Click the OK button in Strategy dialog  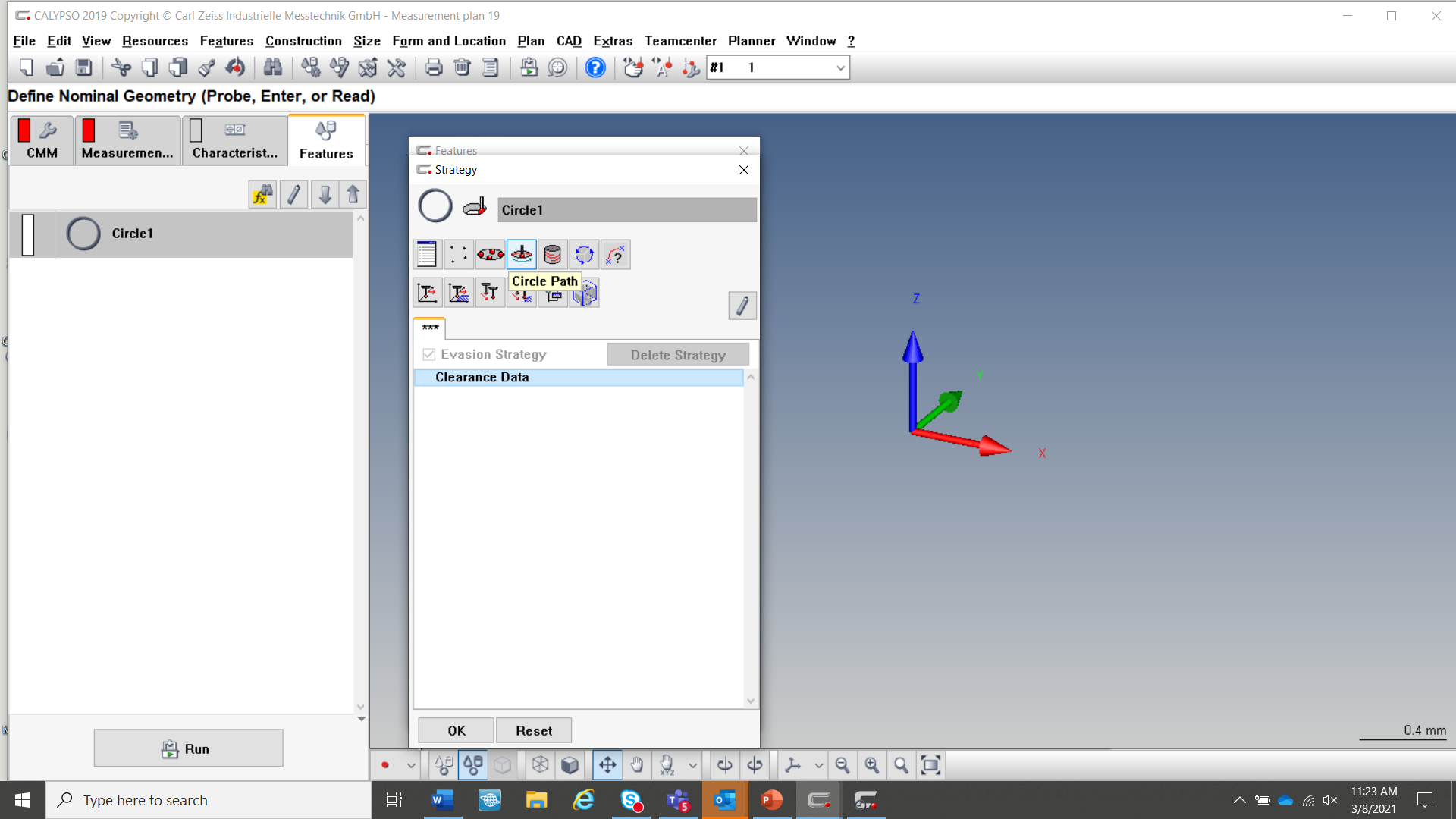click(456, 730)
